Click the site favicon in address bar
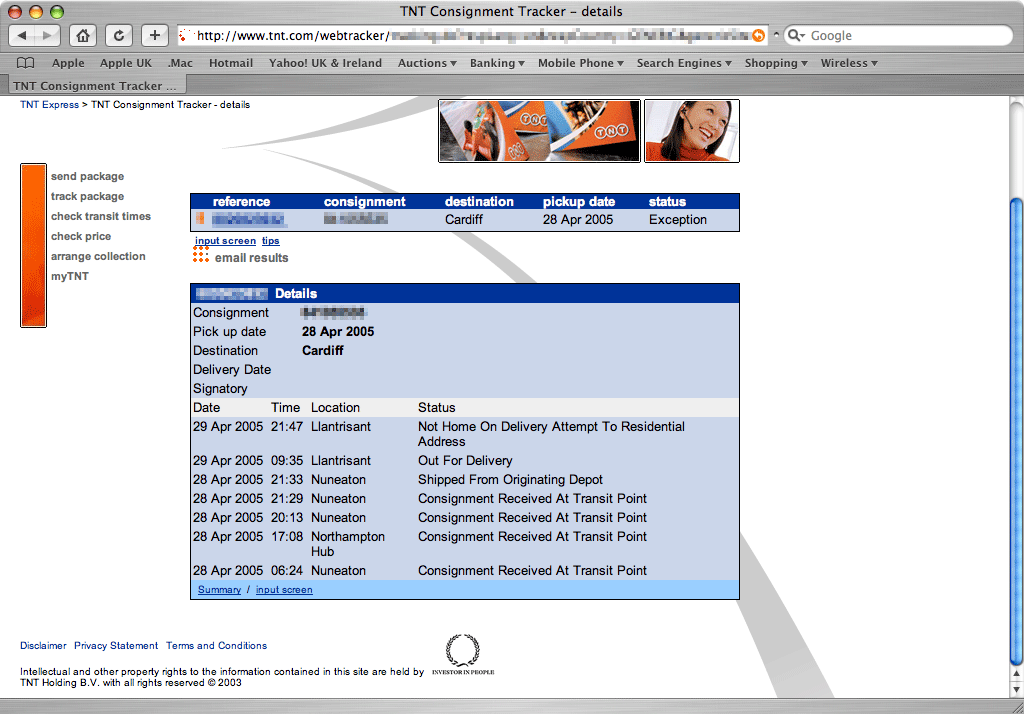This screenshot has width=1024, height=714. (185, 35)
